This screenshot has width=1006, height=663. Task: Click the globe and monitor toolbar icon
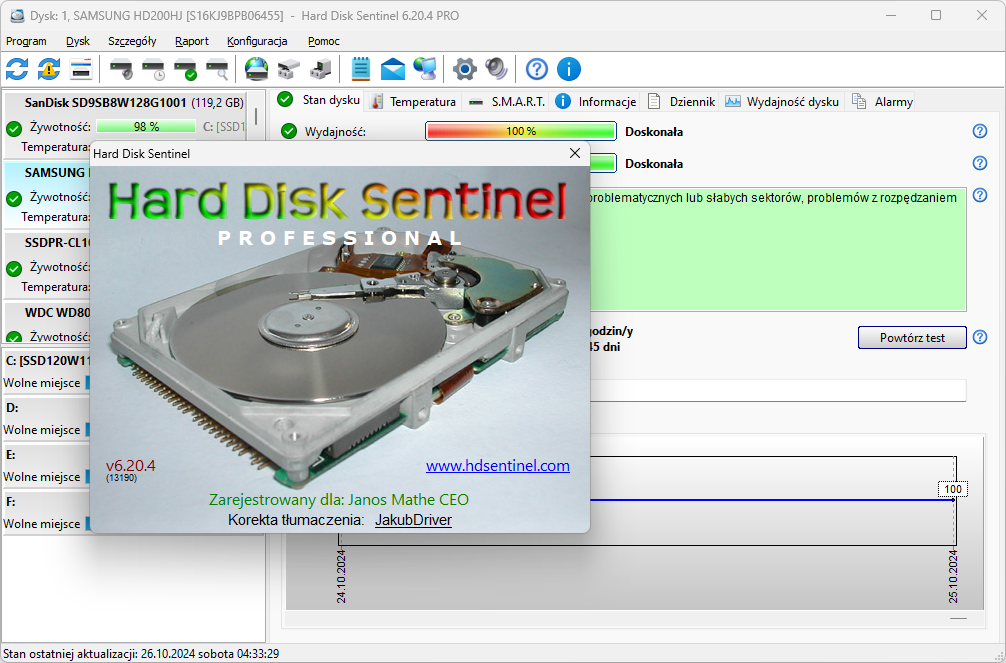click(x=425, y=69)
